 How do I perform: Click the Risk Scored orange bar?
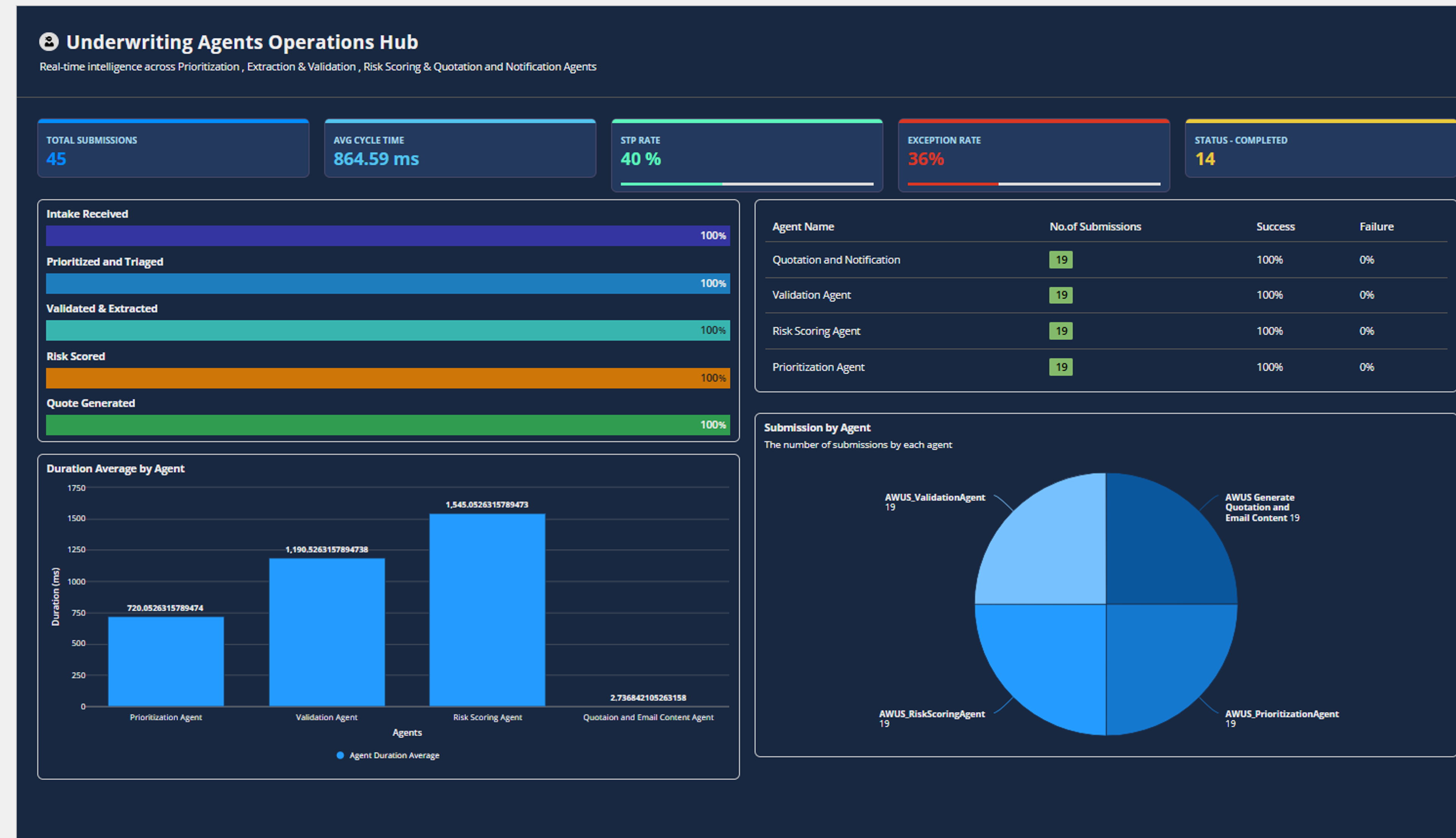pyautogui.click(x=388, y=378)
